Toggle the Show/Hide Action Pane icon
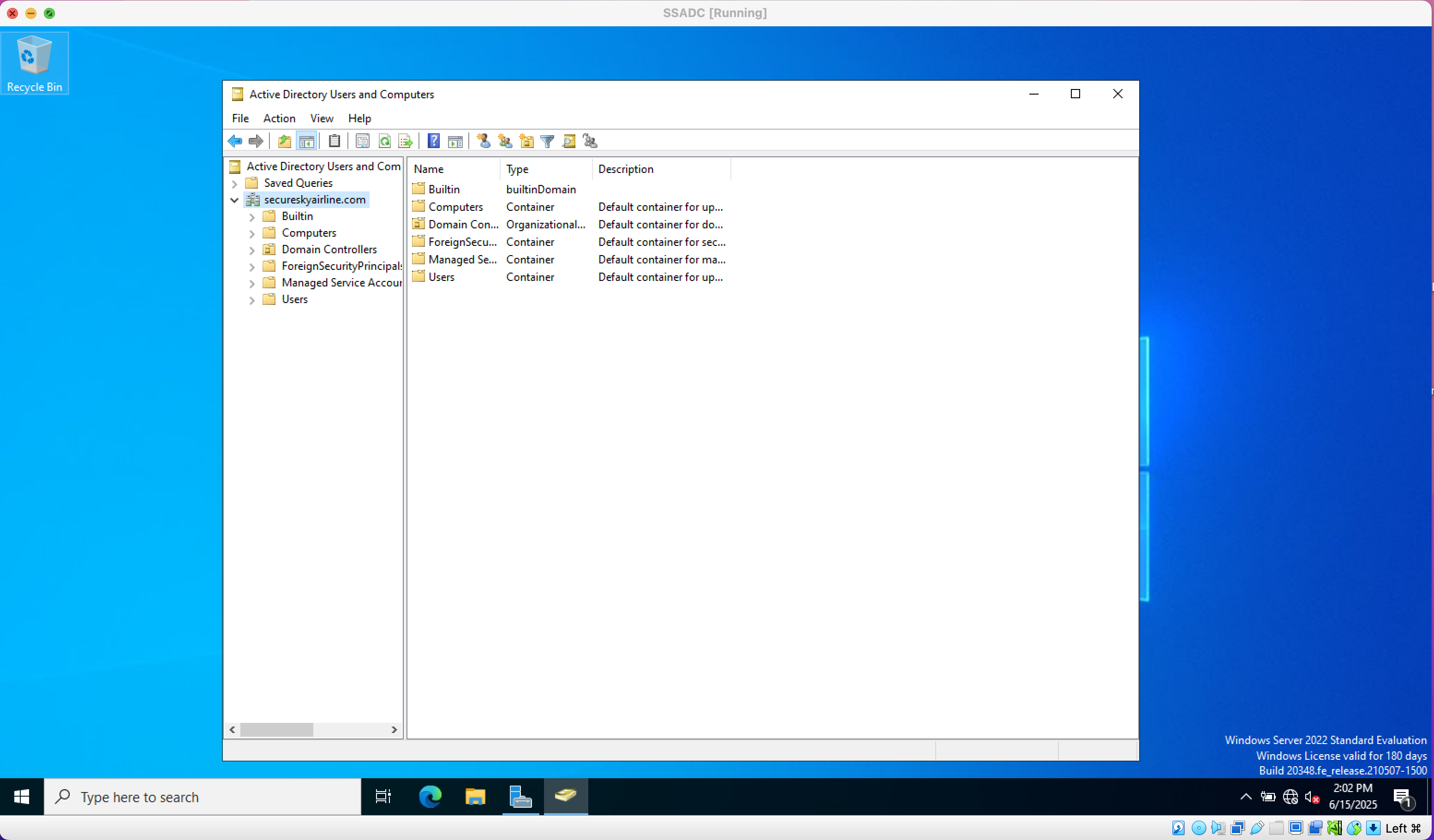 [455, 141]
